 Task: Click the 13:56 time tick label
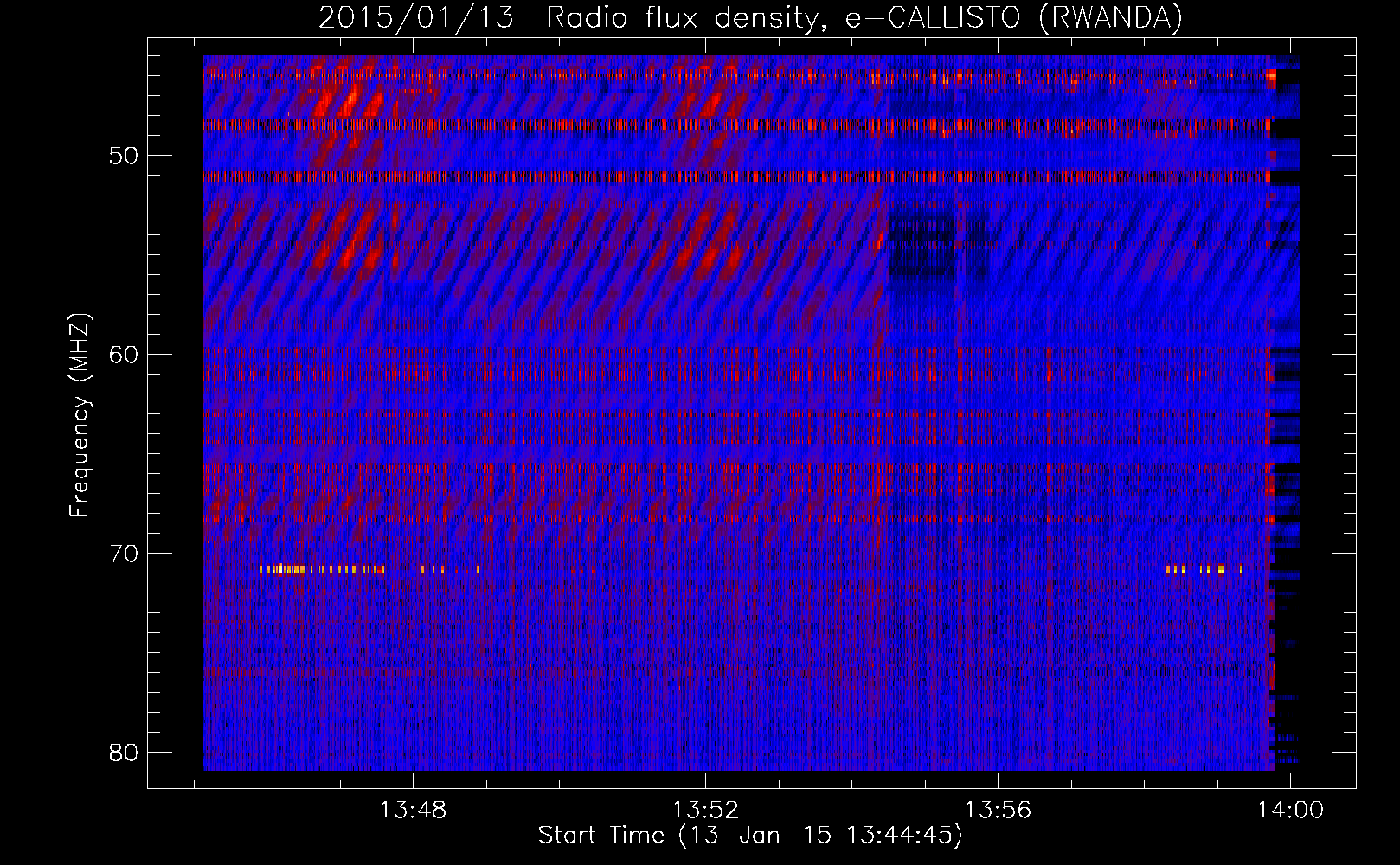999,811
